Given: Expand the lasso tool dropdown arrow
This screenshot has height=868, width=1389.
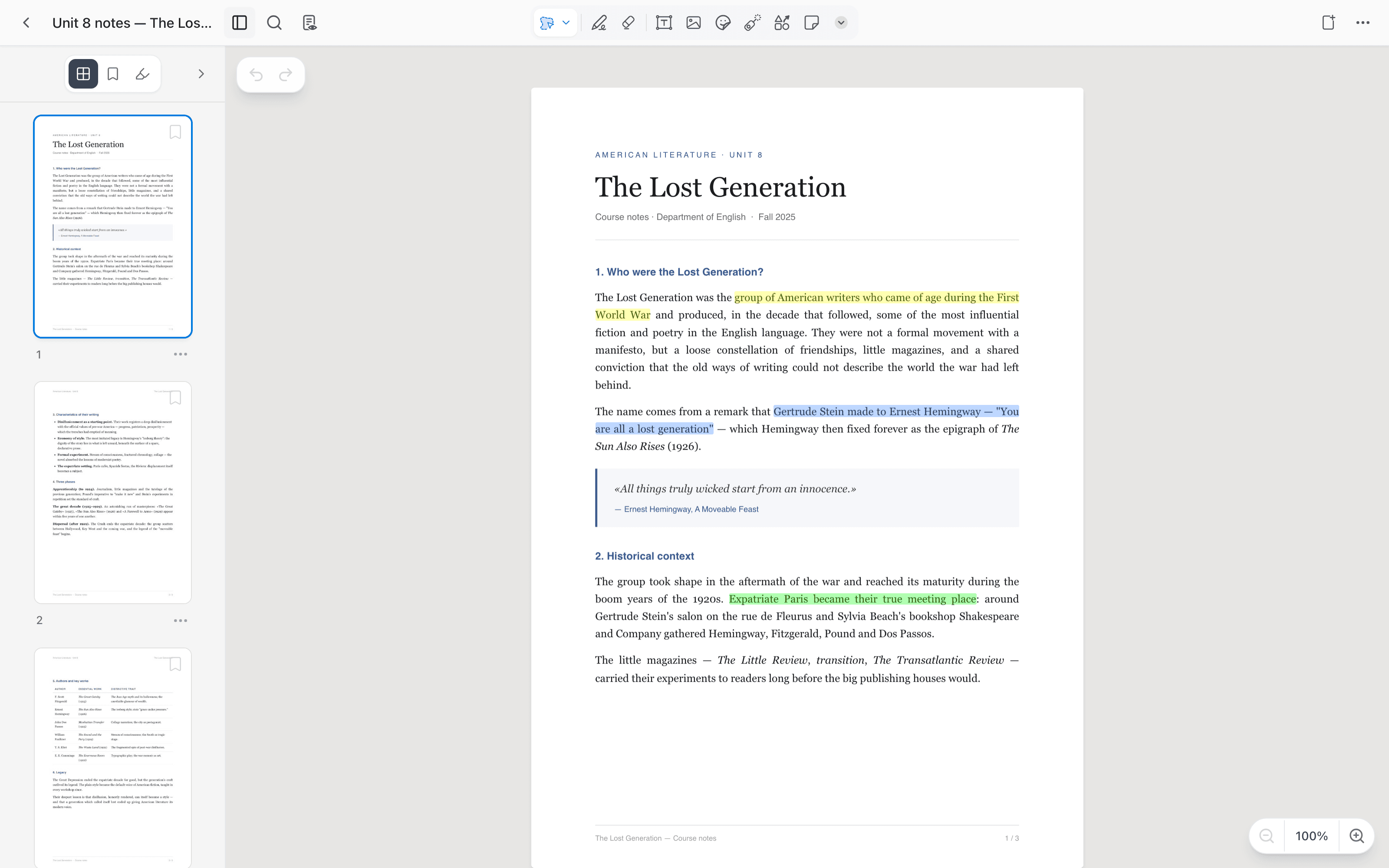Looking at the screenshot, I should (566, 23).
